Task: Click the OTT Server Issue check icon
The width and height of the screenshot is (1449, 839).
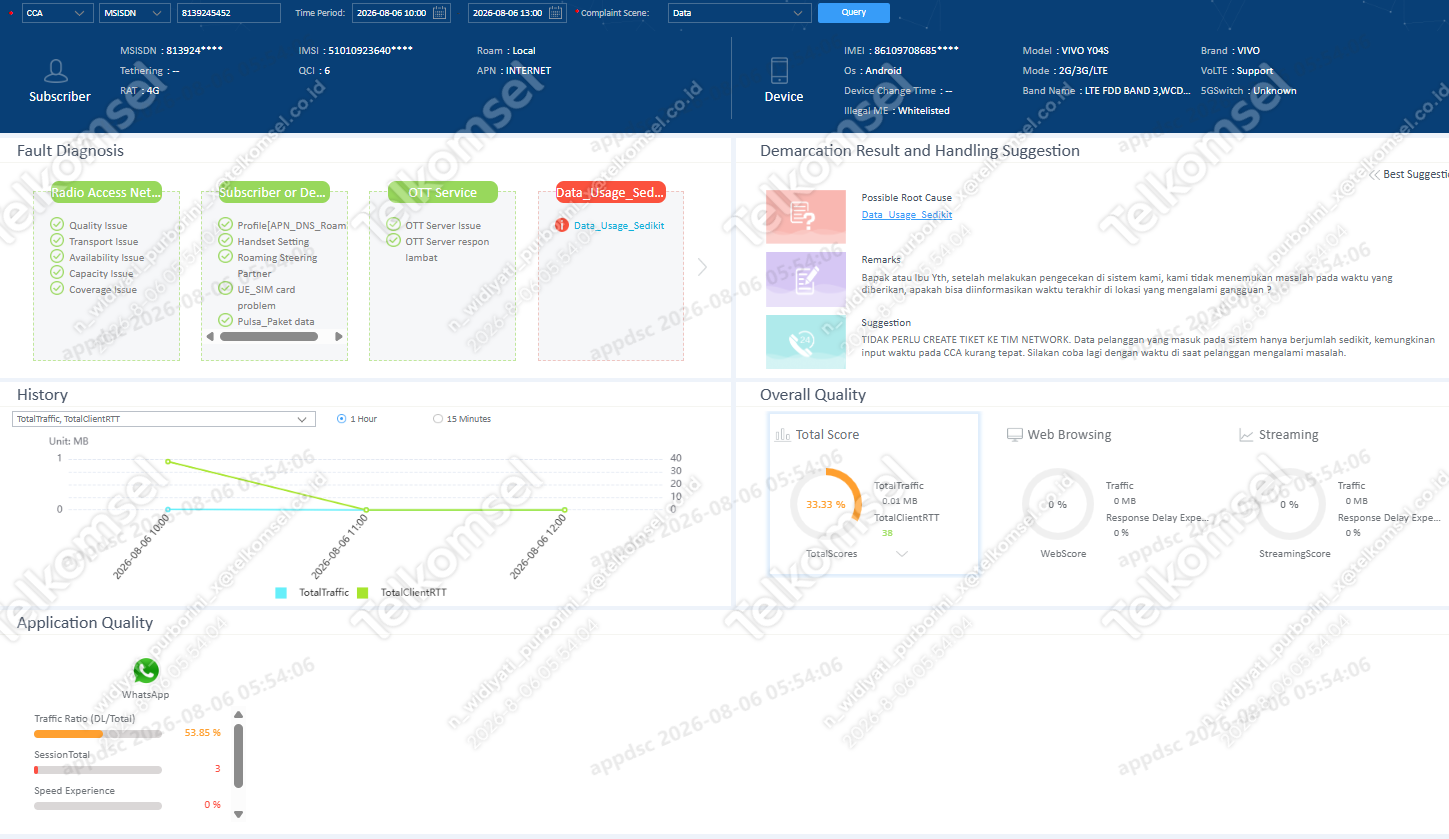Action: point(393,225)
